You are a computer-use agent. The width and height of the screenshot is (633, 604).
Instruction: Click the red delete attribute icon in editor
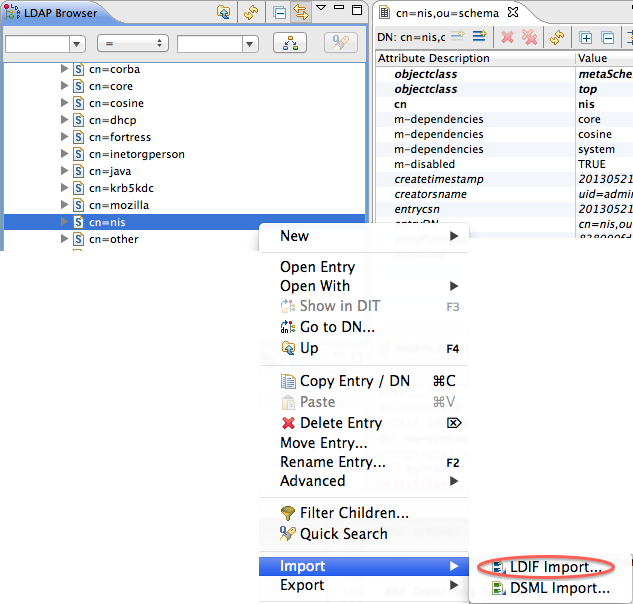point(507,37)
